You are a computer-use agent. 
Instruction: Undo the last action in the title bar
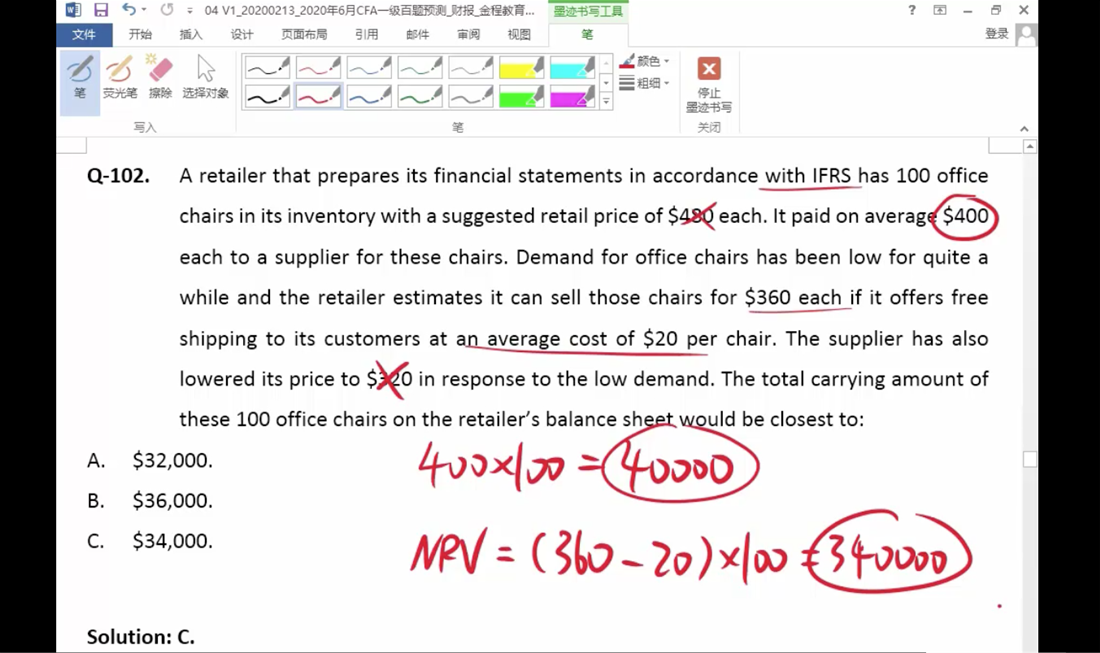[128, 10]
